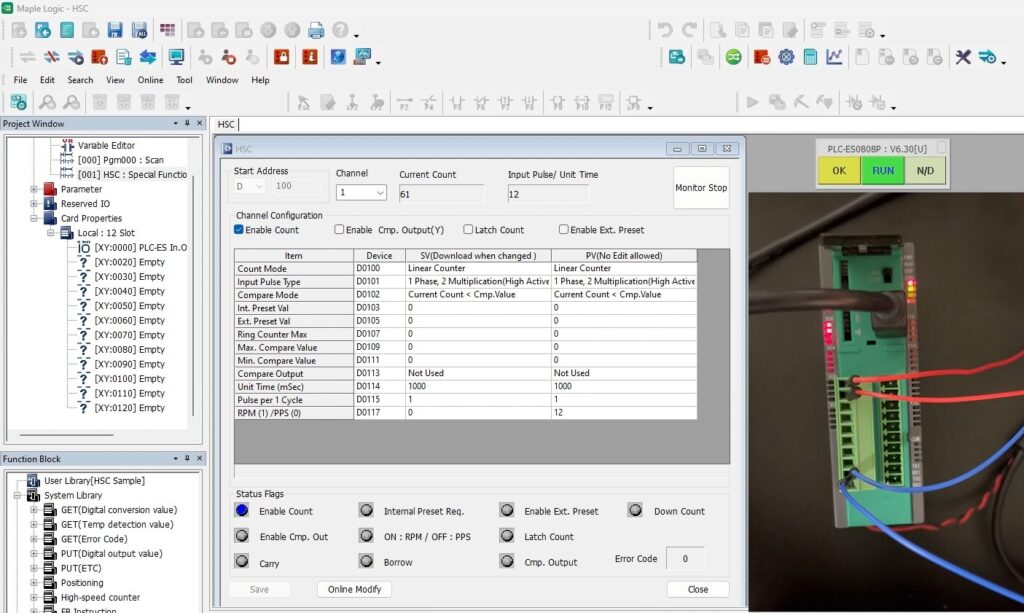
Task: Click the N/D PLC status button
Action: [925, 170]
